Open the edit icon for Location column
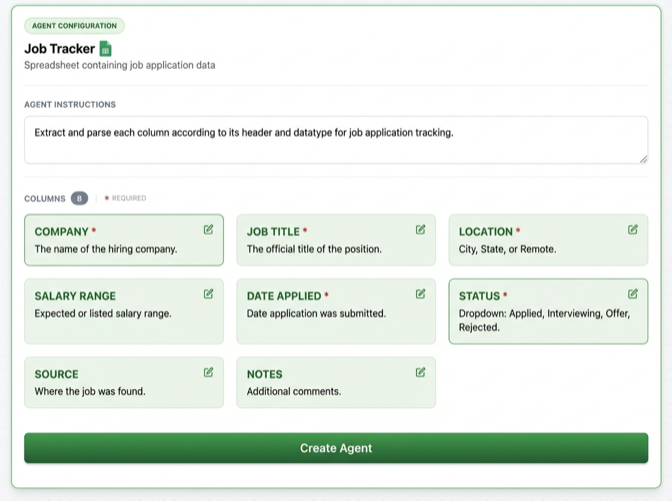Viewport: 672px width, 501px height. [633, 229]
